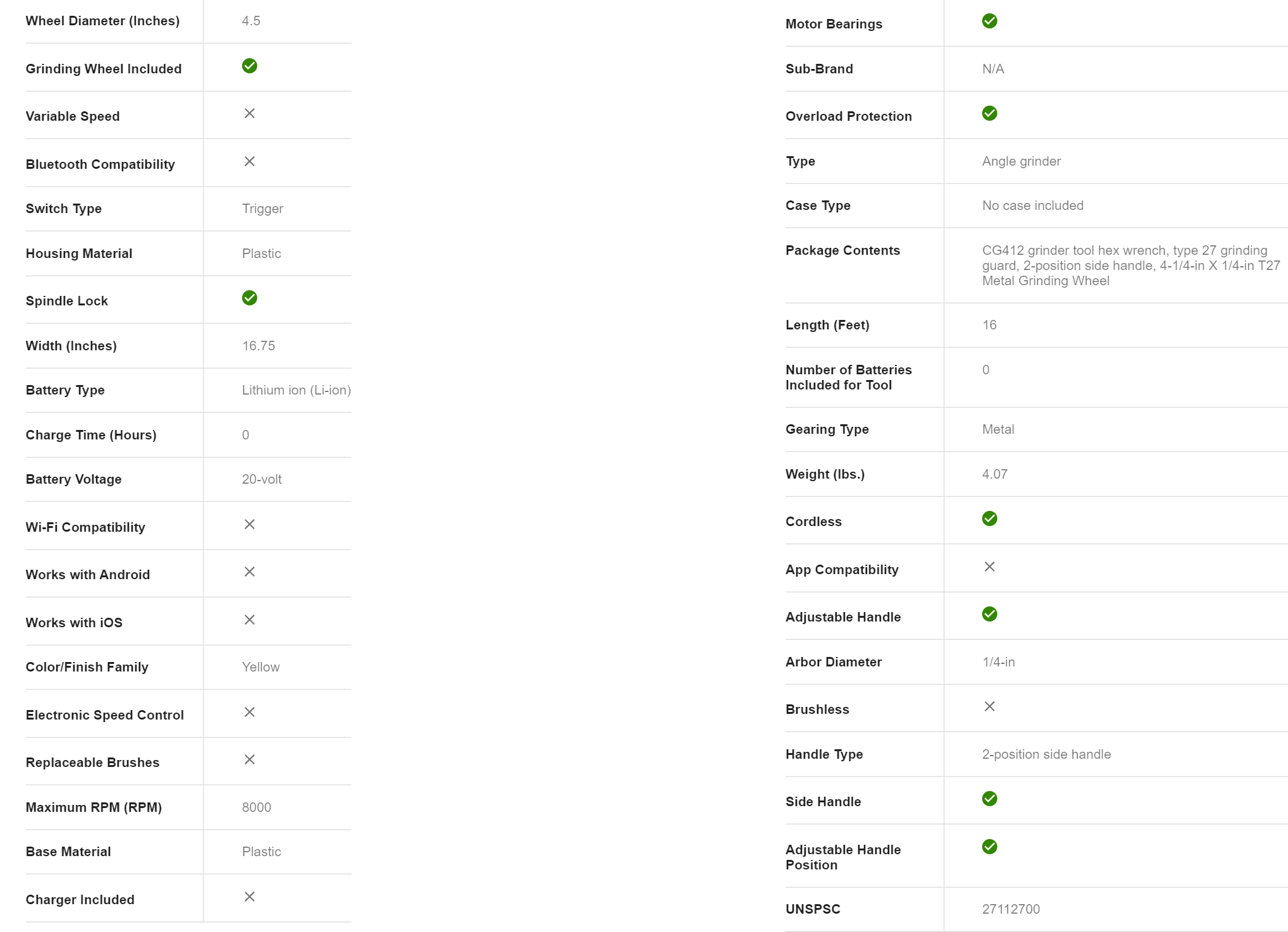The image size is (1288, 932).
Task: Click the X icon for Charger Included
Action: 250,897
